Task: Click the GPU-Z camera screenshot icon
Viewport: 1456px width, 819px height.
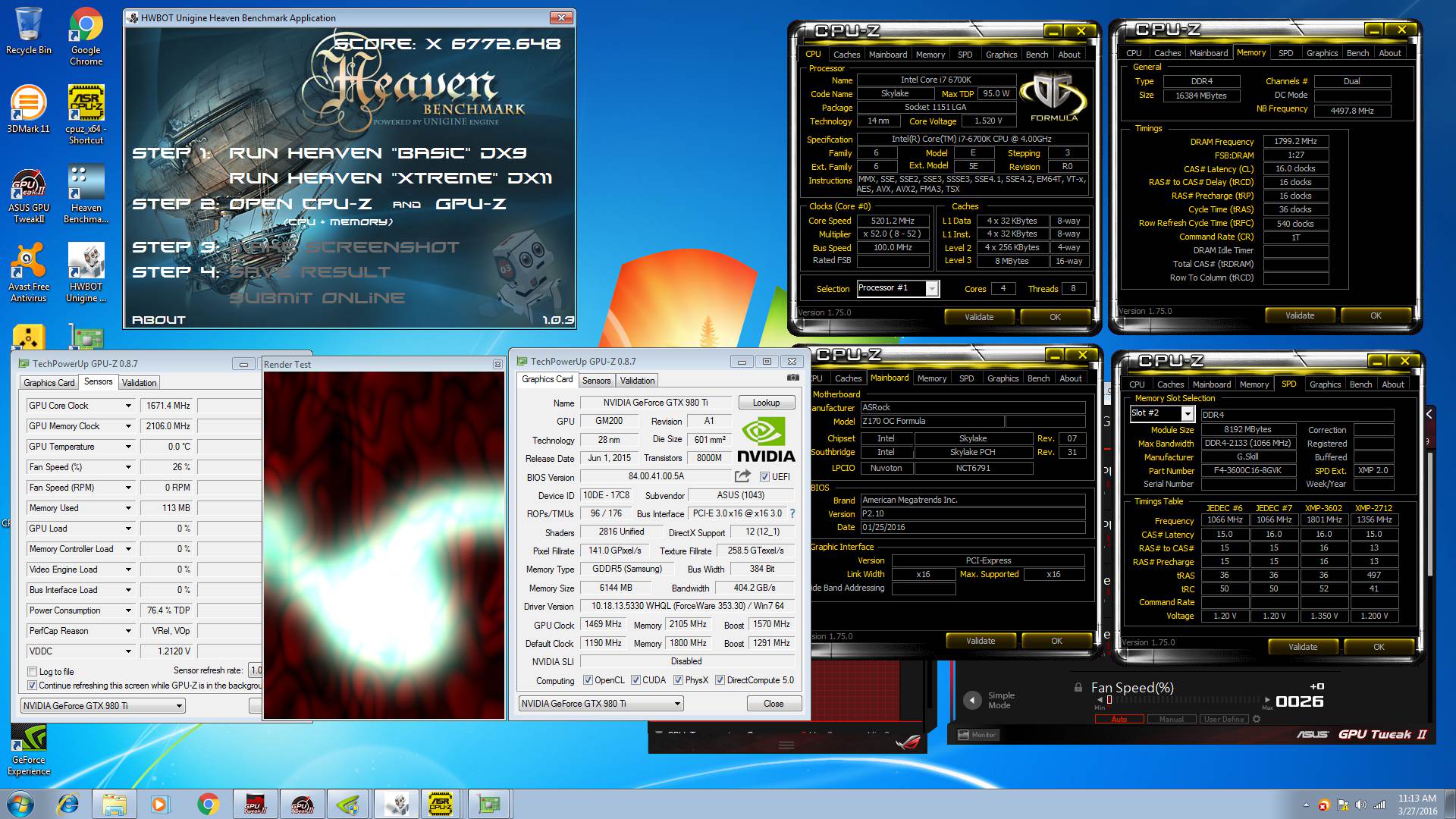Action: click(x=792, y=378)
